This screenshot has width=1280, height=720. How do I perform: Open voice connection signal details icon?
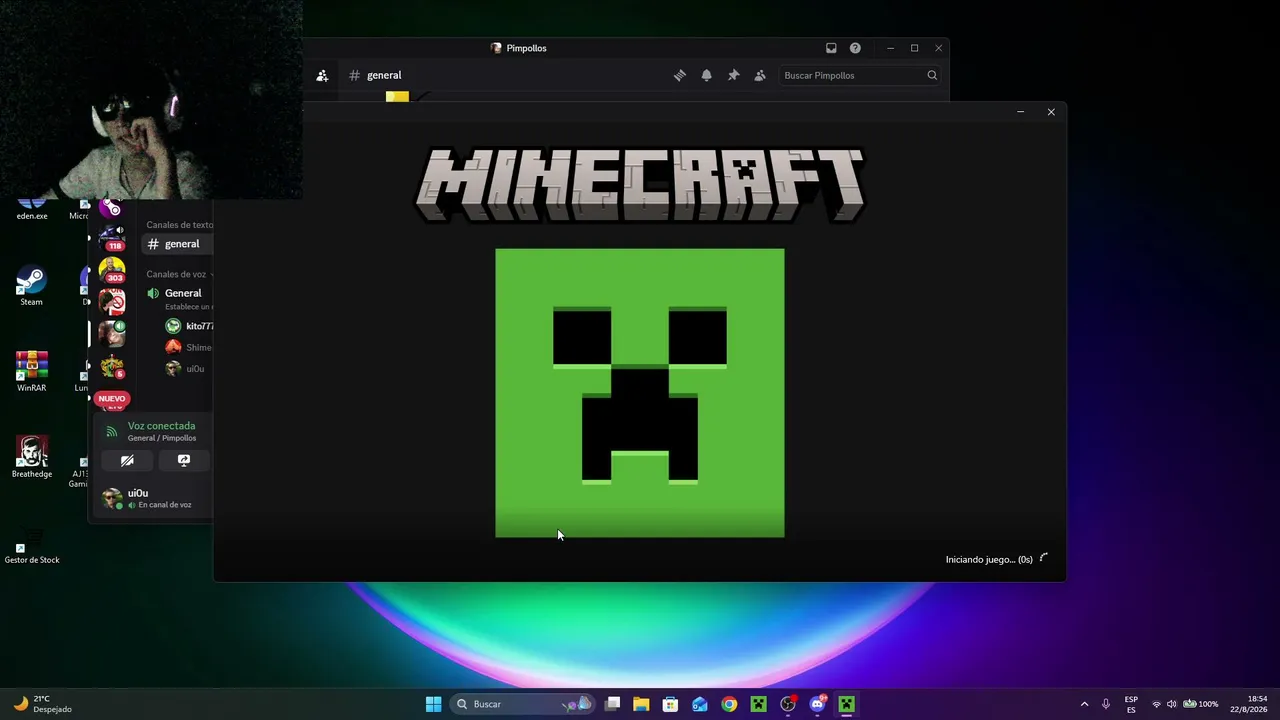(x=112, y=432)
